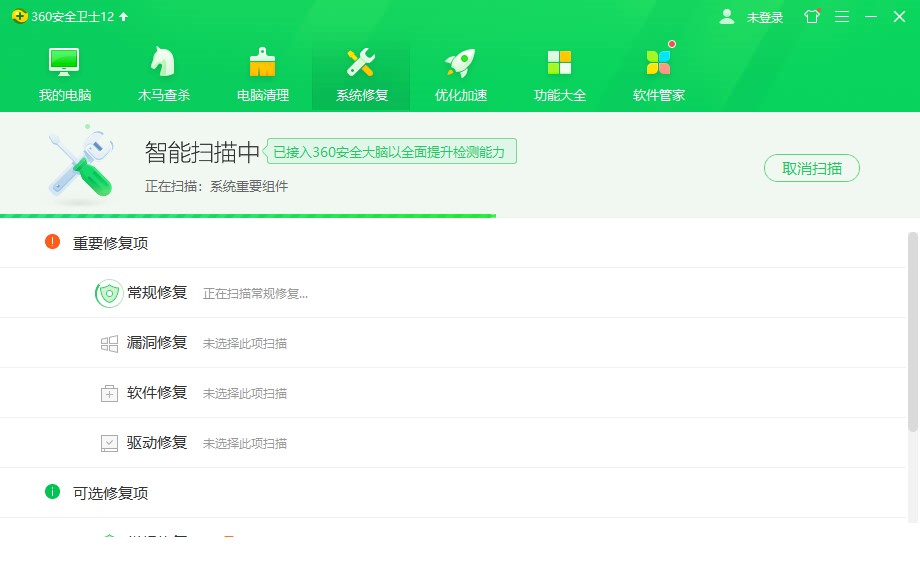Click 未登录 to sign in
This screenshot has width=920, height=580.
(x=763, y=17)
